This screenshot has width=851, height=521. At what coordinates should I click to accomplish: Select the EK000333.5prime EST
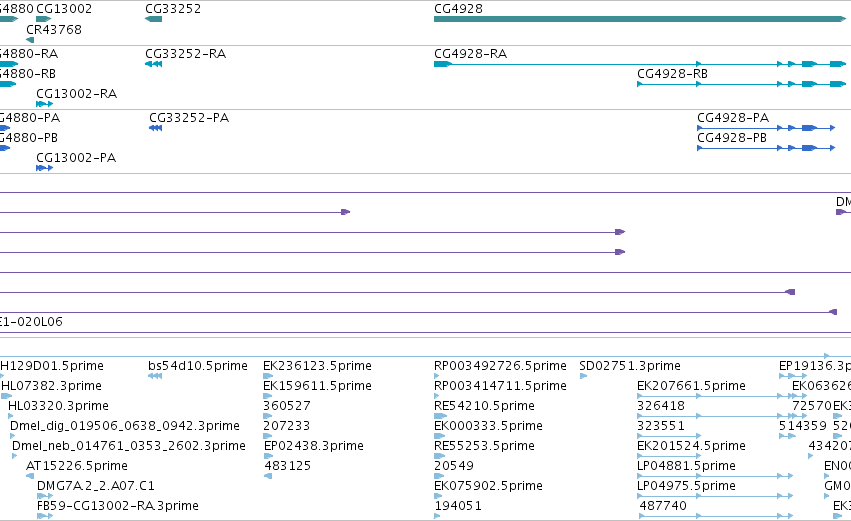tap(488, 426)
